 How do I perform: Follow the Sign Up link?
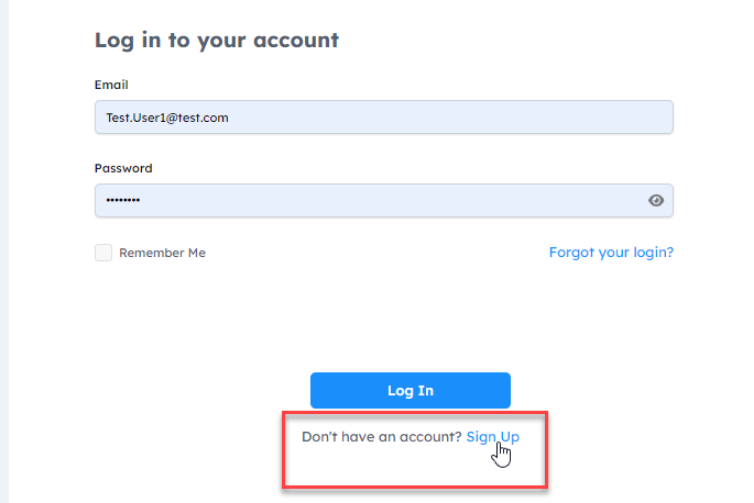pos(492,437)
